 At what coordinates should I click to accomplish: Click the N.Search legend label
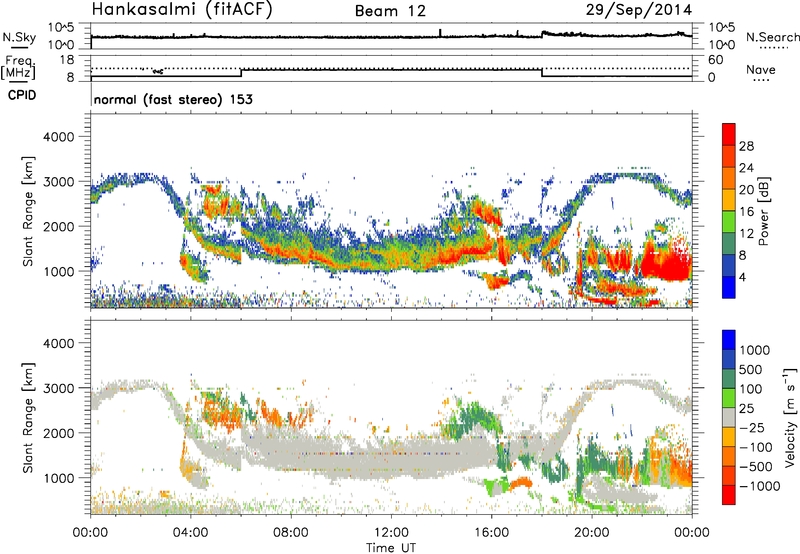click(772, 37)
